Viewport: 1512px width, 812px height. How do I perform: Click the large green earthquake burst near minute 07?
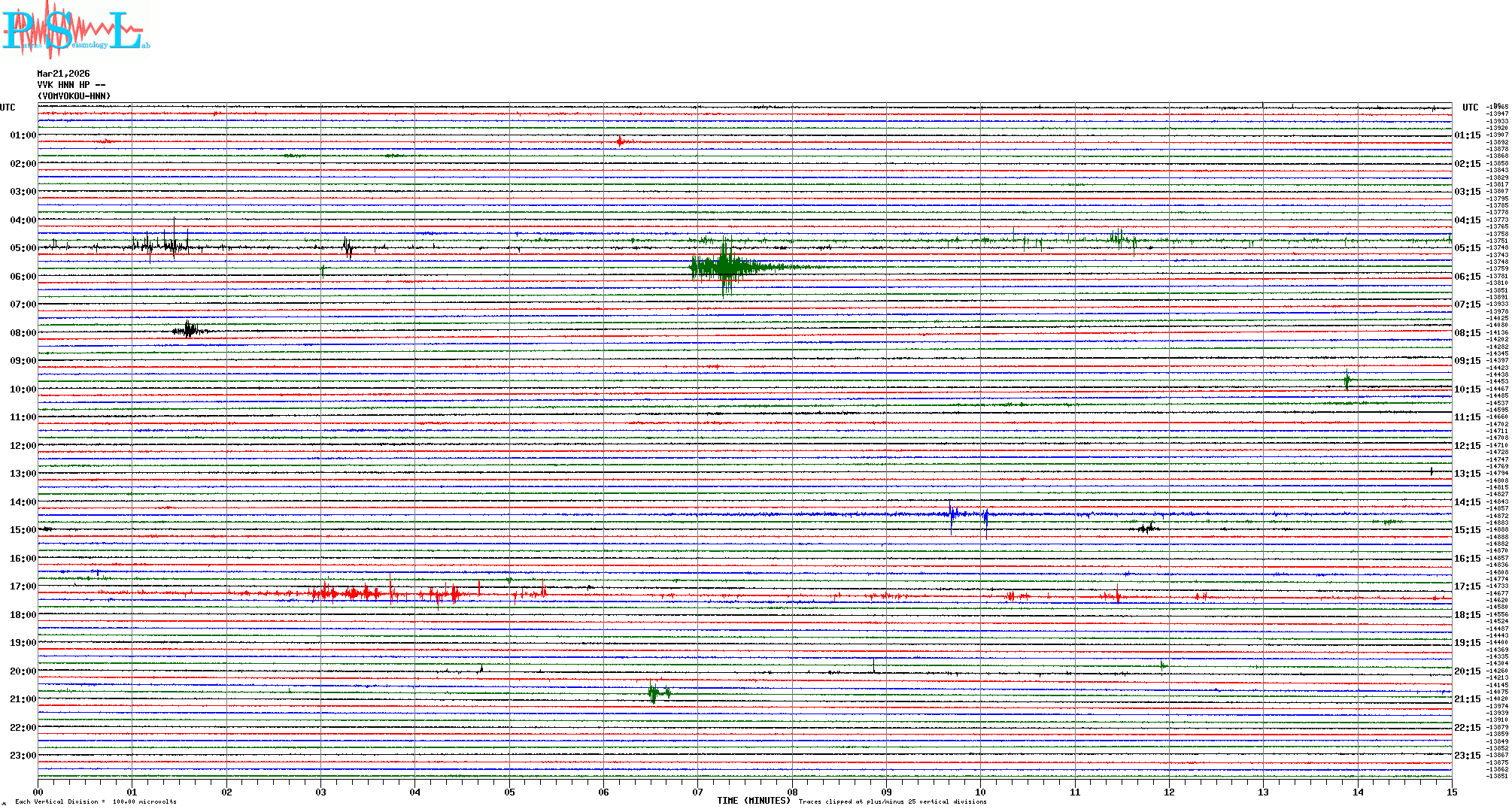(x=725, y=267)
